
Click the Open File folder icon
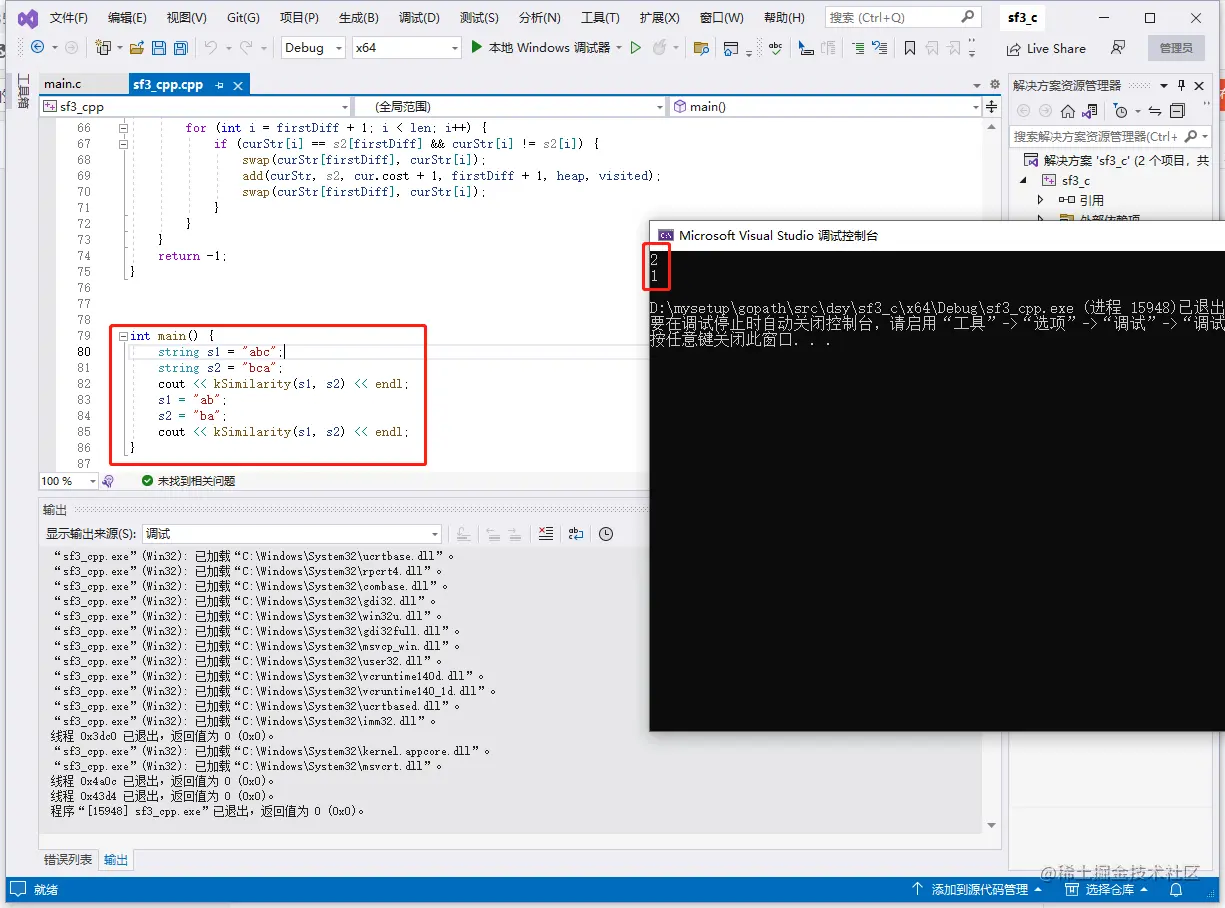point(135,48)
